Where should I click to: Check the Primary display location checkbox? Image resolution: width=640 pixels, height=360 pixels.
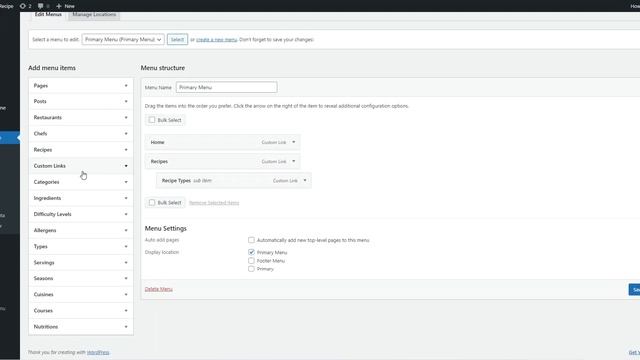click(251, 269)
